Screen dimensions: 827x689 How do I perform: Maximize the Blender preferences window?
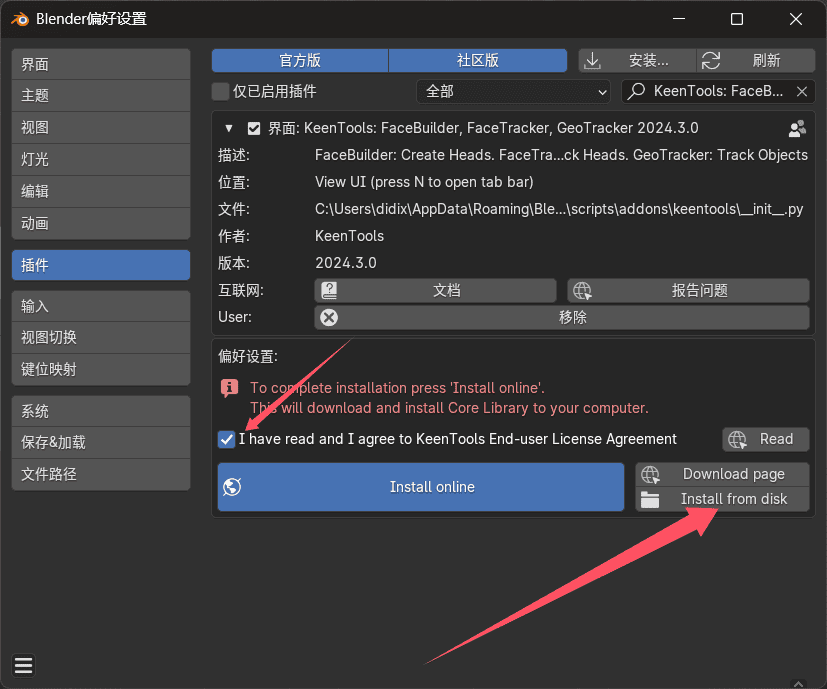tap(737, 20)
